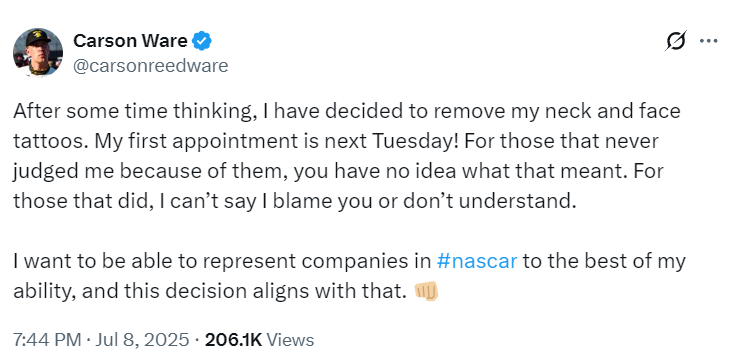The height and width of the screenshot is (360, 740).
Task: Click the line starting "those that did, I can't"
Action: click(x=295, y=201)
